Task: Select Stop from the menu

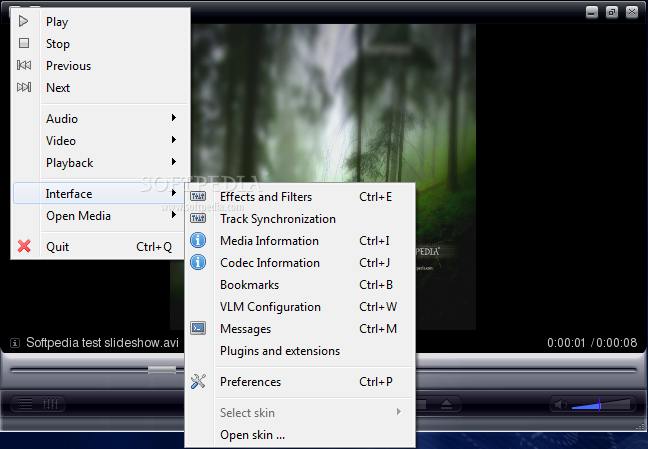Action: click(x=99, y=43)
